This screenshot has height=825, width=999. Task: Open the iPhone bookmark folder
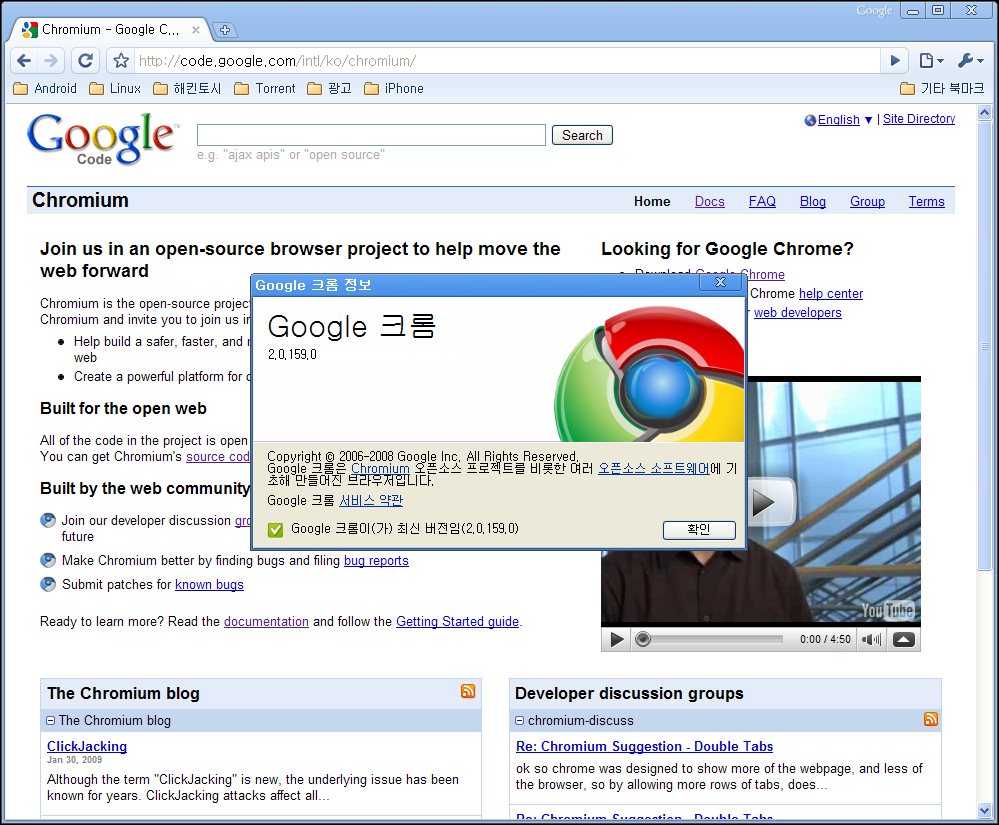tap(394, 89)
